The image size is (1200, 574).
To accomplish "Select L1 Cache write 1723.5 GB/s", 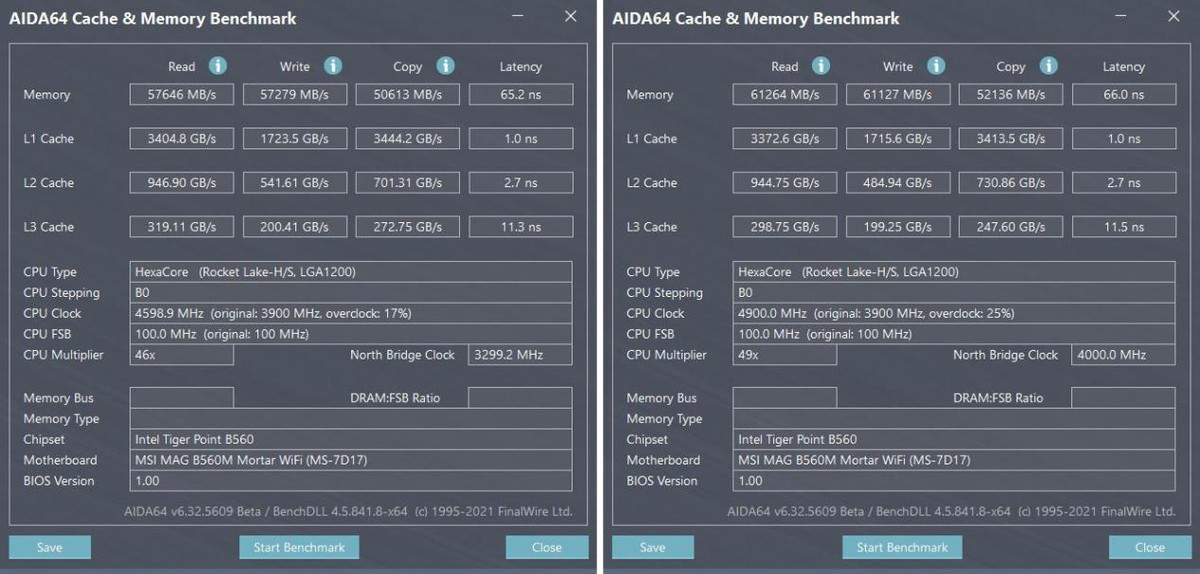I will [x=295, y=138].
